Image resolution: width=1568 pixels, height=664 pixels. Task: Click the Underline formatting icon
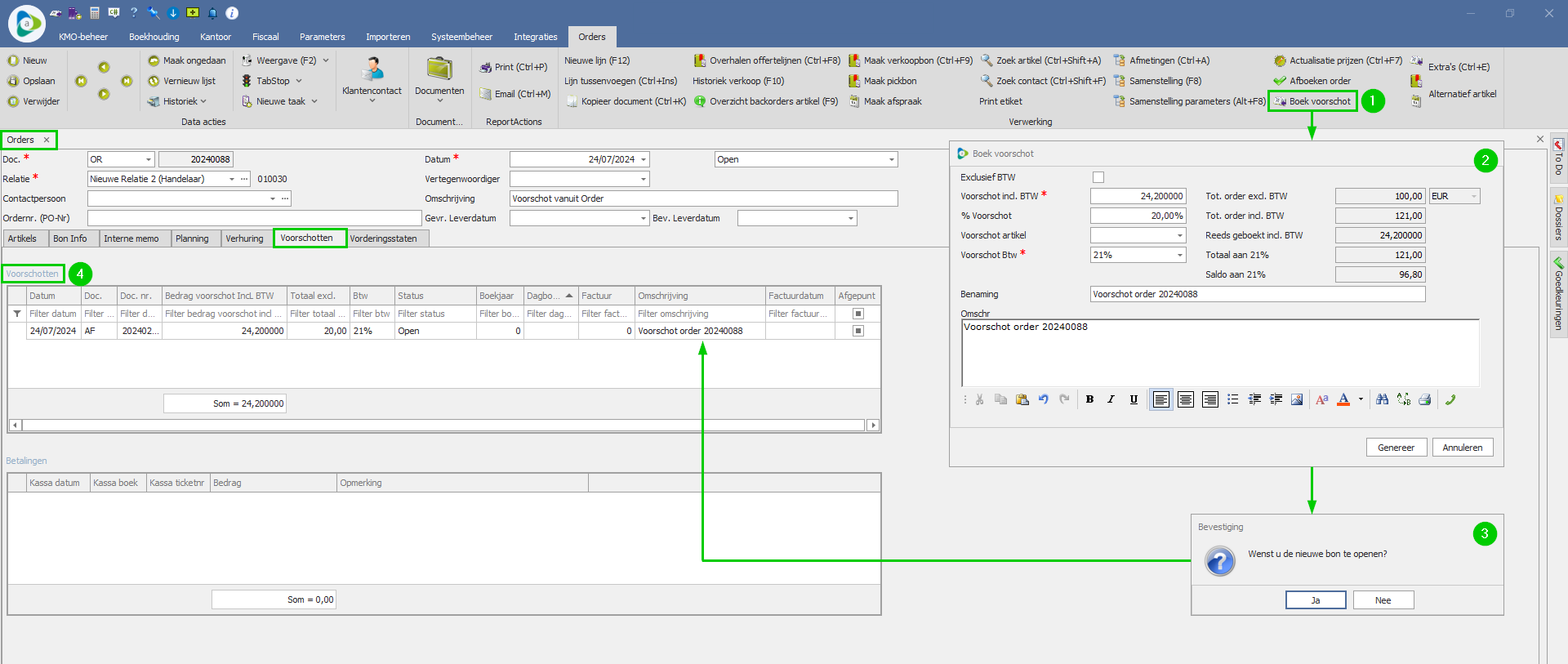tap(1134, 399)
